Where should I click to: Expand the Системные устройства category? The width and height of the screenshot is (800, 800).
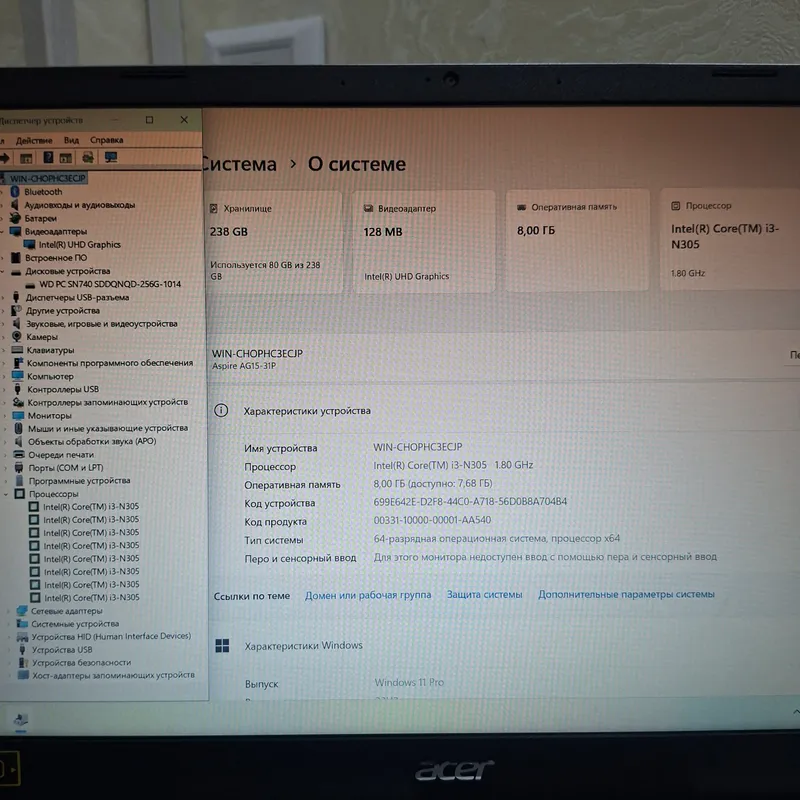click(8, 623)
